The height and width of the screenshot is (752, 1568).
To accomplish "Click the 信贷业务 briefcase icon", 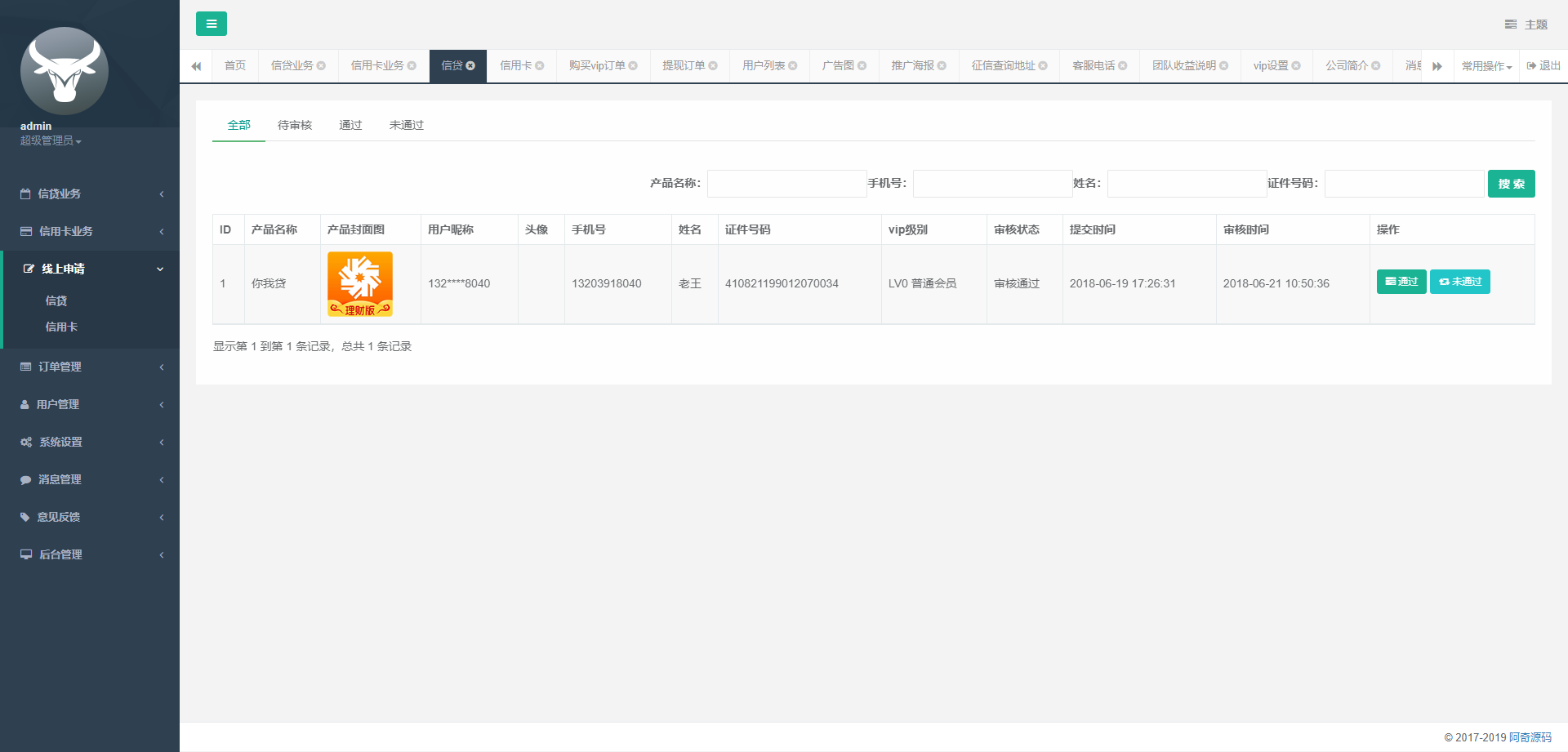I will (24, 194).
